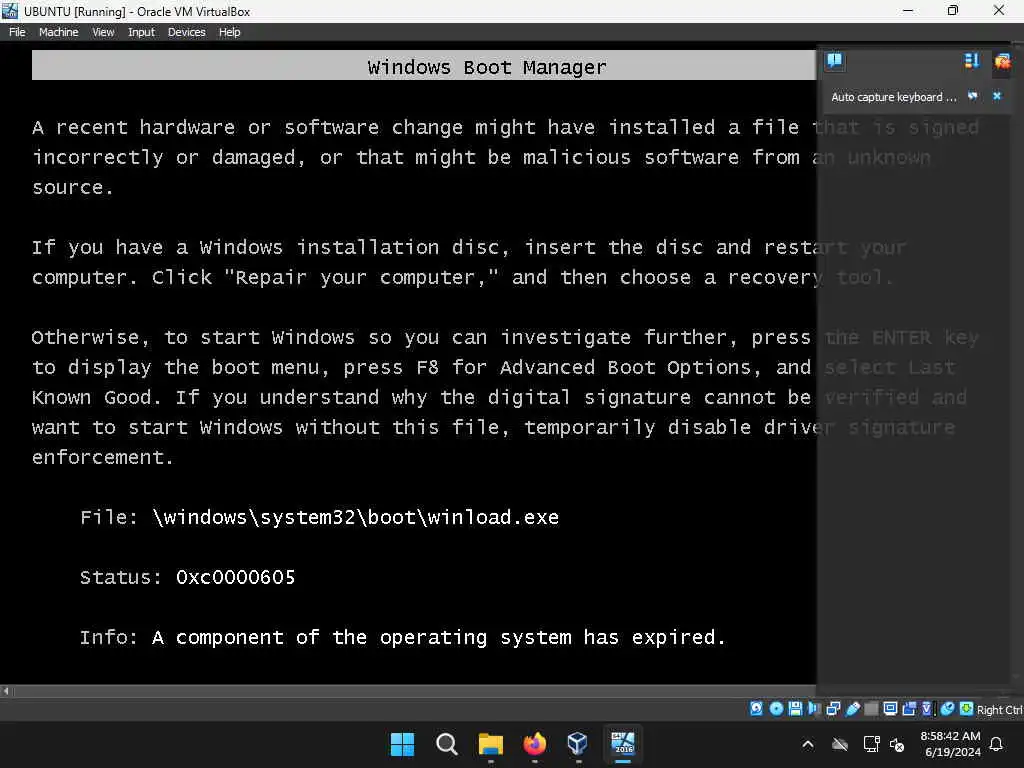Click the muted volume tray icon

(897, 744)
